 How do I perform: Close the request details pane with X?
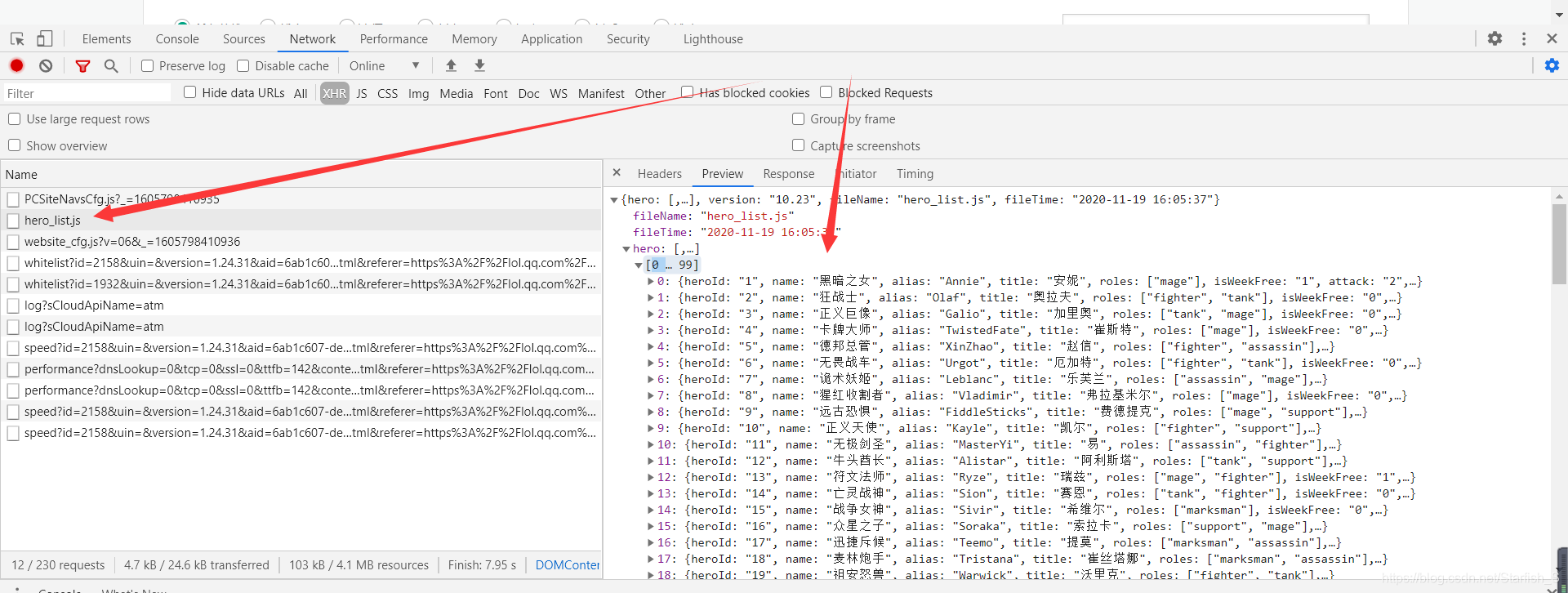tap(617, 172)
